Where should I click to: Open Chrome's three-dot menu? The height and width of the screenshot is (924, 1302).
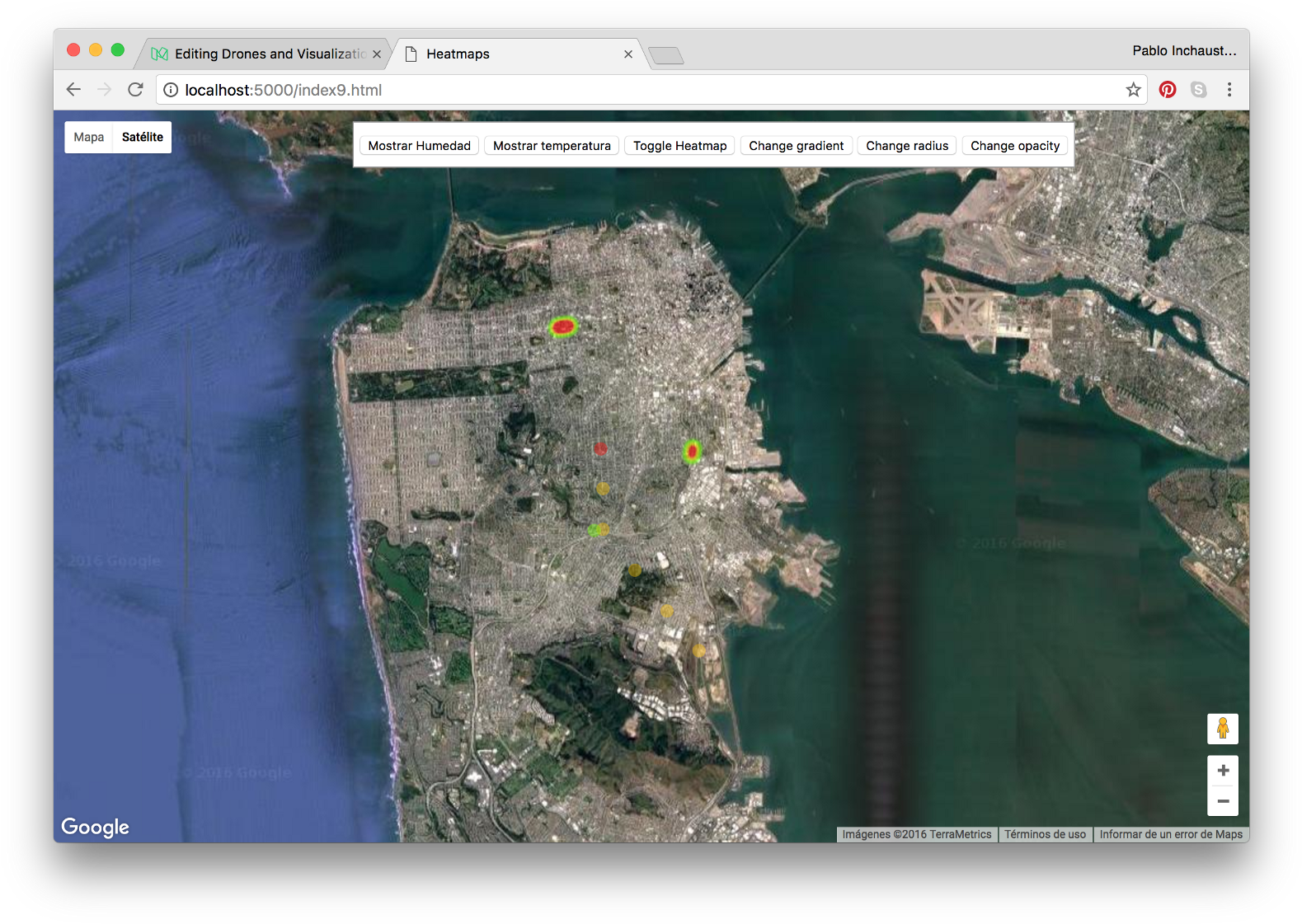pyautogui.click(x=1229, y=90)
